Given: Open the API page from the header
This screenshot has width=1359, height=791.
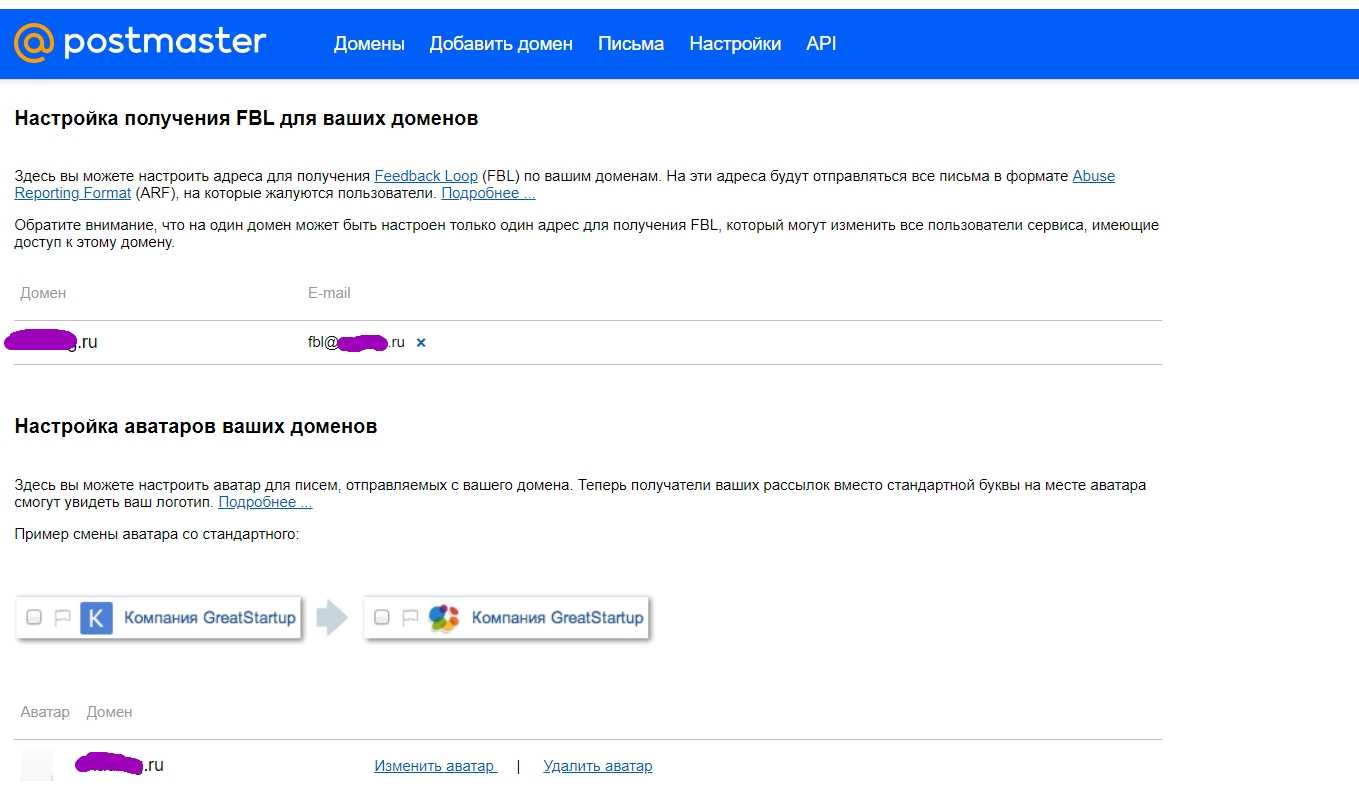Looking at the screenshot, I should click(x=821, y=44).
